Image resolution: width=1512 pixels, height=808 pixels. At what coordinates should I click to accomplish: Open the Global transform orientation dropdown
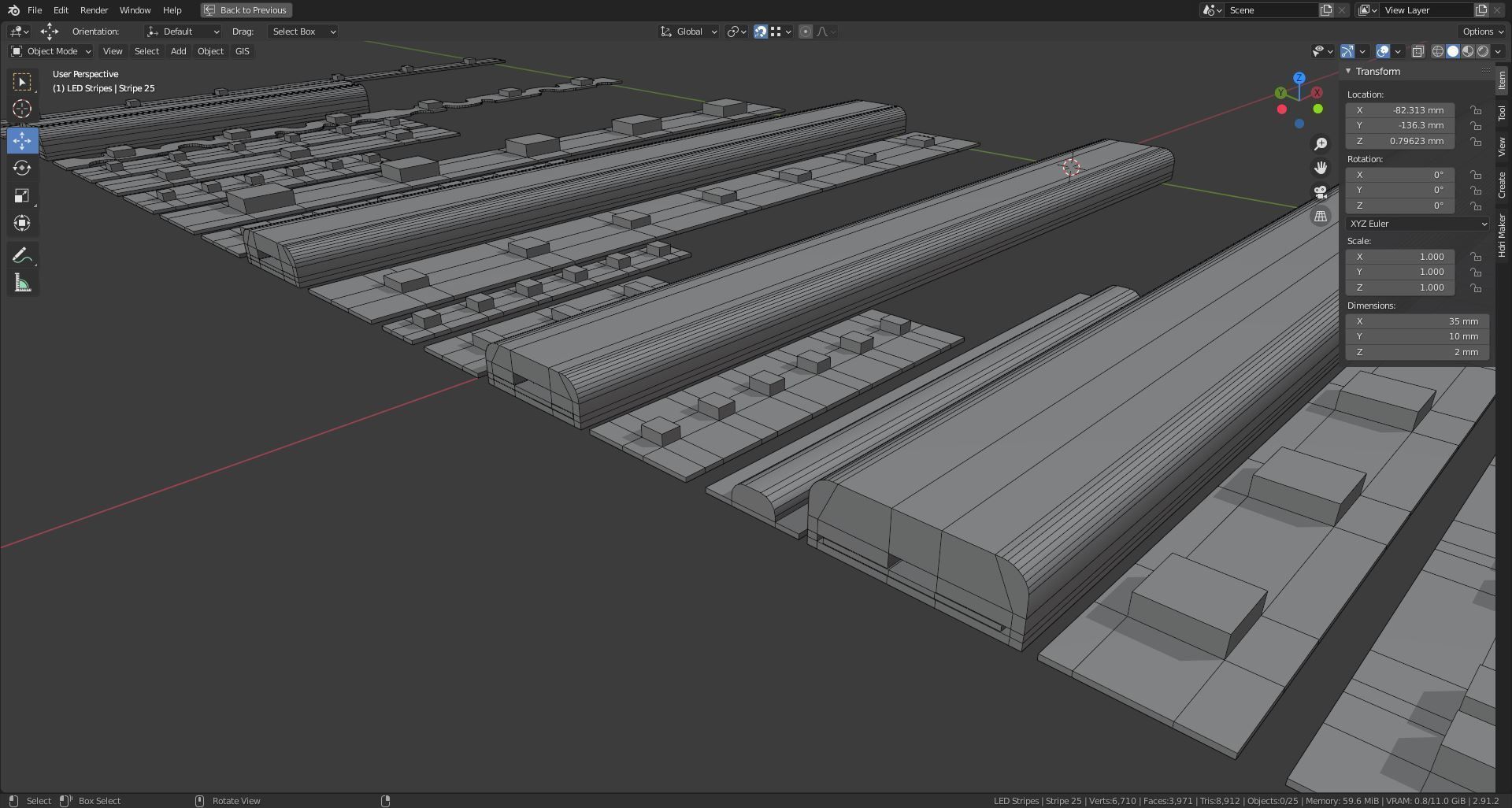tap(688, 32)
